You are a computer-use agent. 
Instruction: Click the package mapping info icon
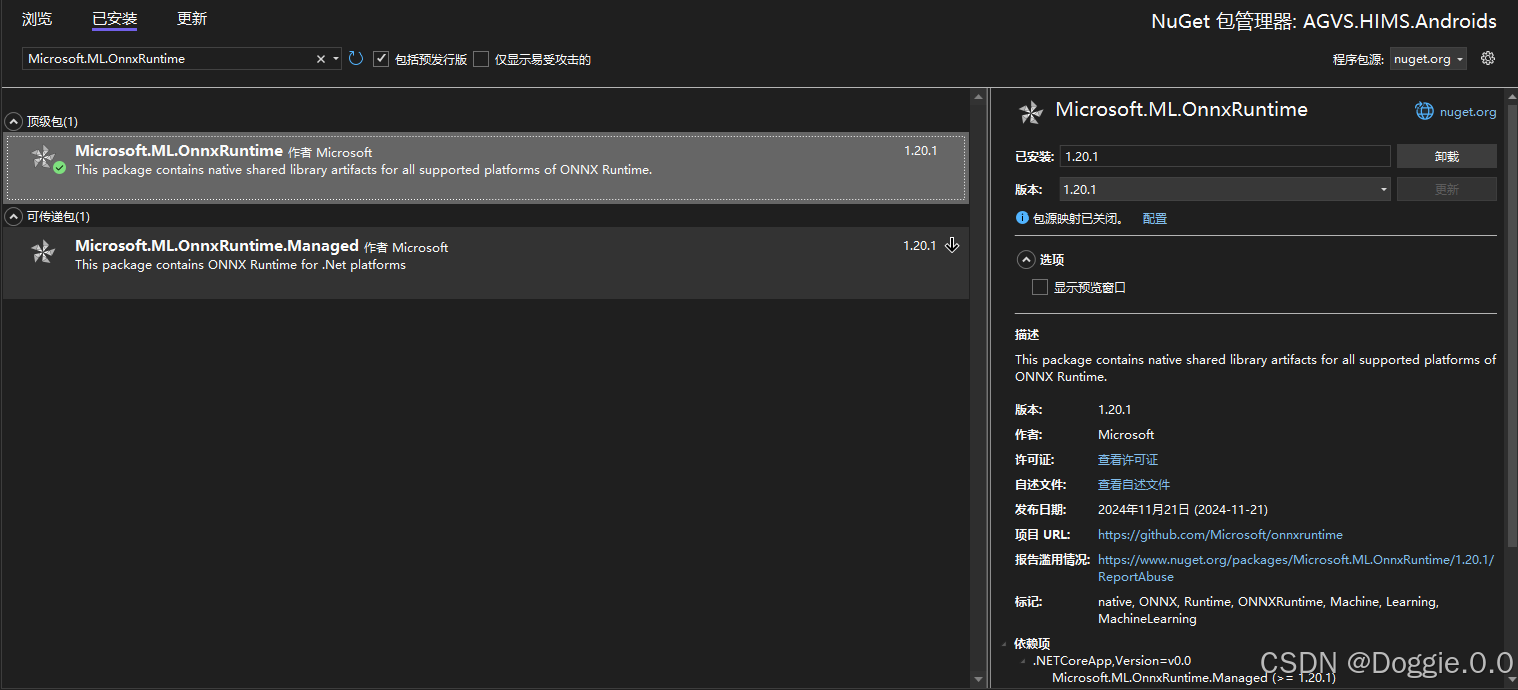point(1022,218)
